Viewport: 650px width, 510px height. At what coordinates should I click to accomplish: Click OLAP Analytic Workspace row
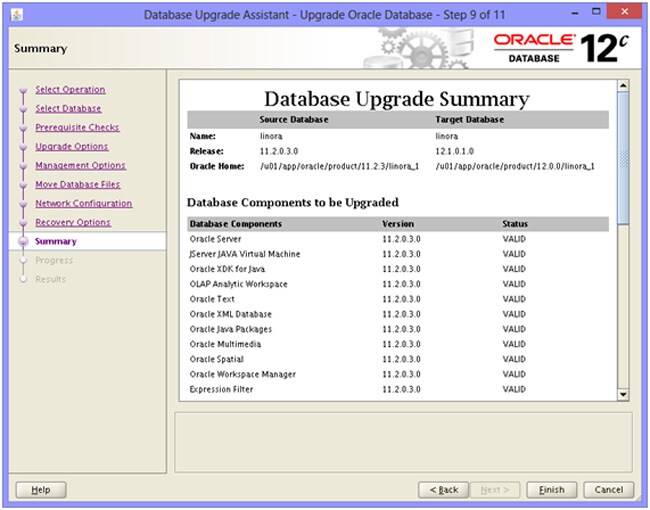tap(398, 284)
